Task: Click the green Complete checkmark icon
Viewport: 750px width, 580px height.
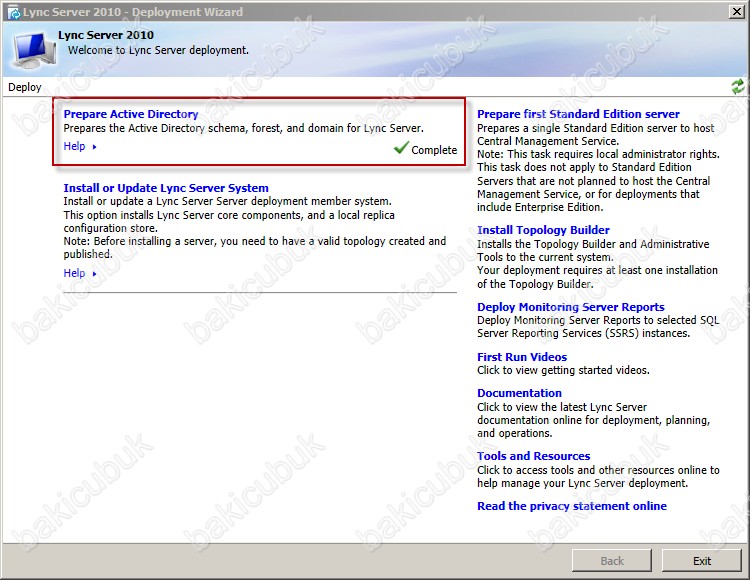Action: point(401,148)
